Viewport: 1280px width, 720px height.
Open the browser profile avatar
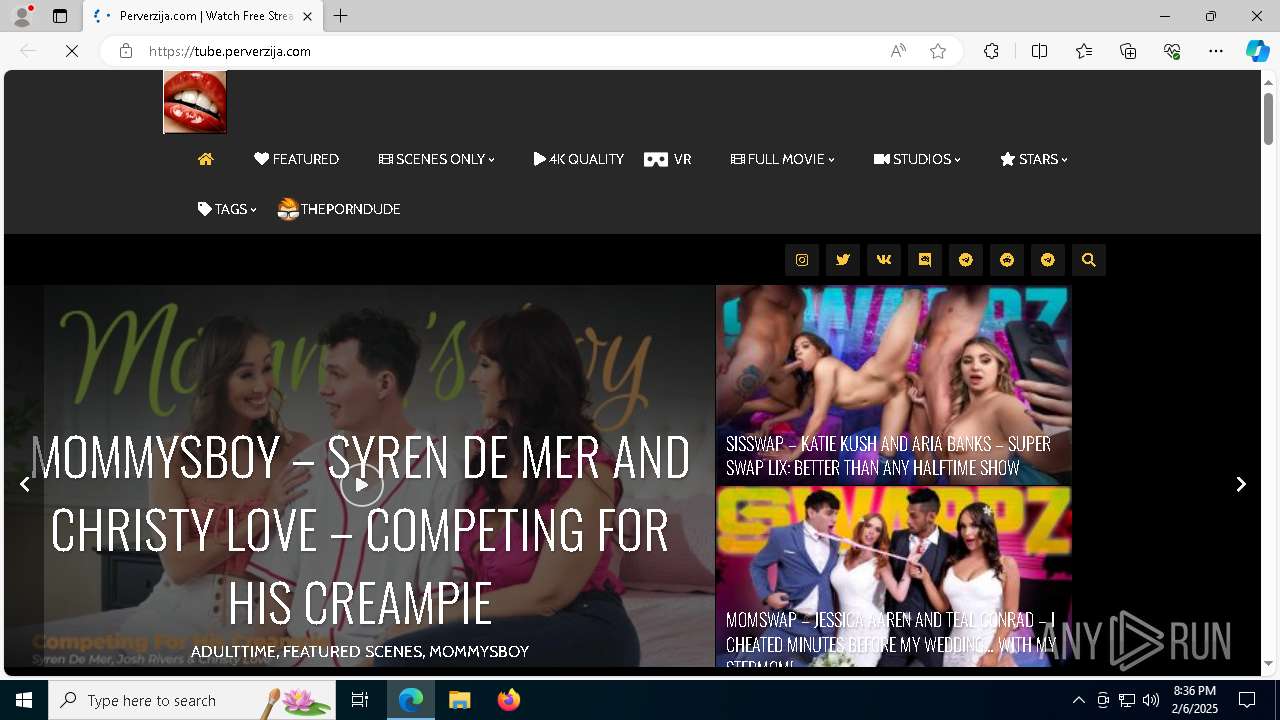coord(21,16)
